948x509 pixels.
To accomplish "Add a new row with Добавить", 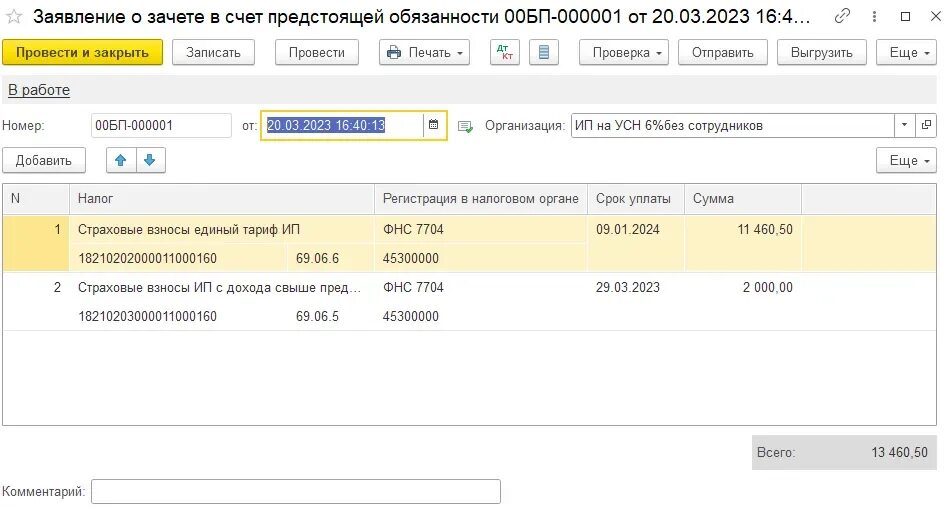I will 44,160.
